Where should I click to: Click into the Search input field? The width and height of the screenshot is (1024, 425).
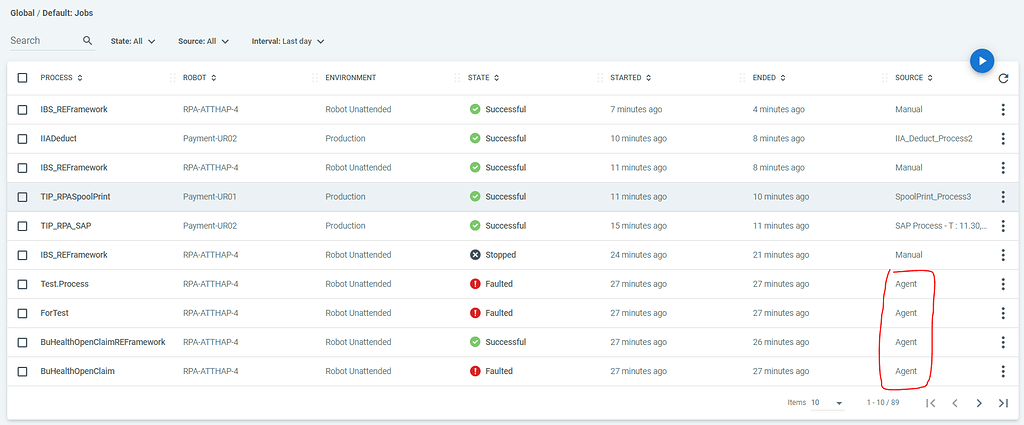point(42,41)
